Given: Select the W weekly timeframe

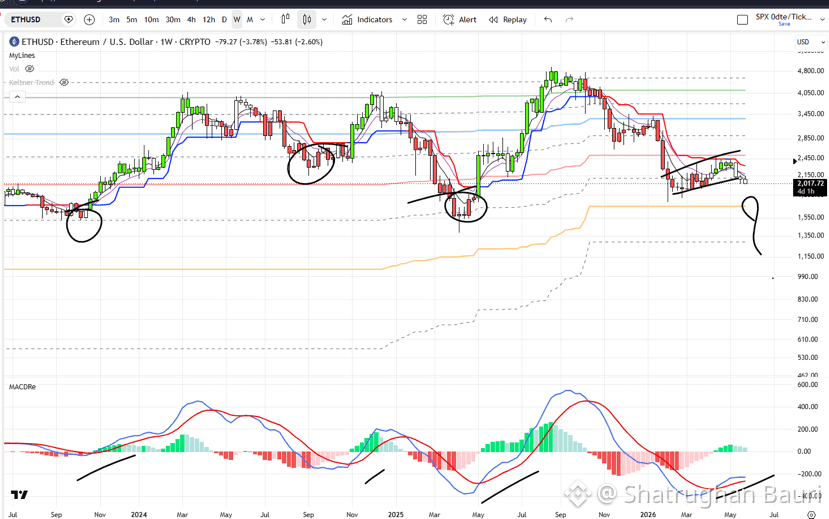Looking at the screenshot, I should pos(237,20).
